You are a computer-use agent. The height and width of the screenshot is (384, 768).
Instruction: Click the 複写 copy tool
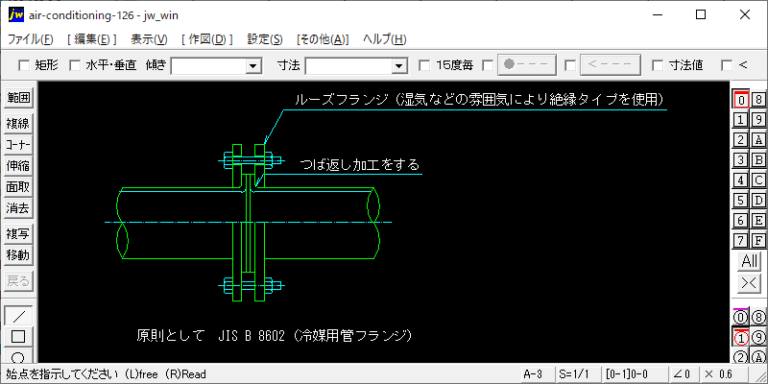18,234
